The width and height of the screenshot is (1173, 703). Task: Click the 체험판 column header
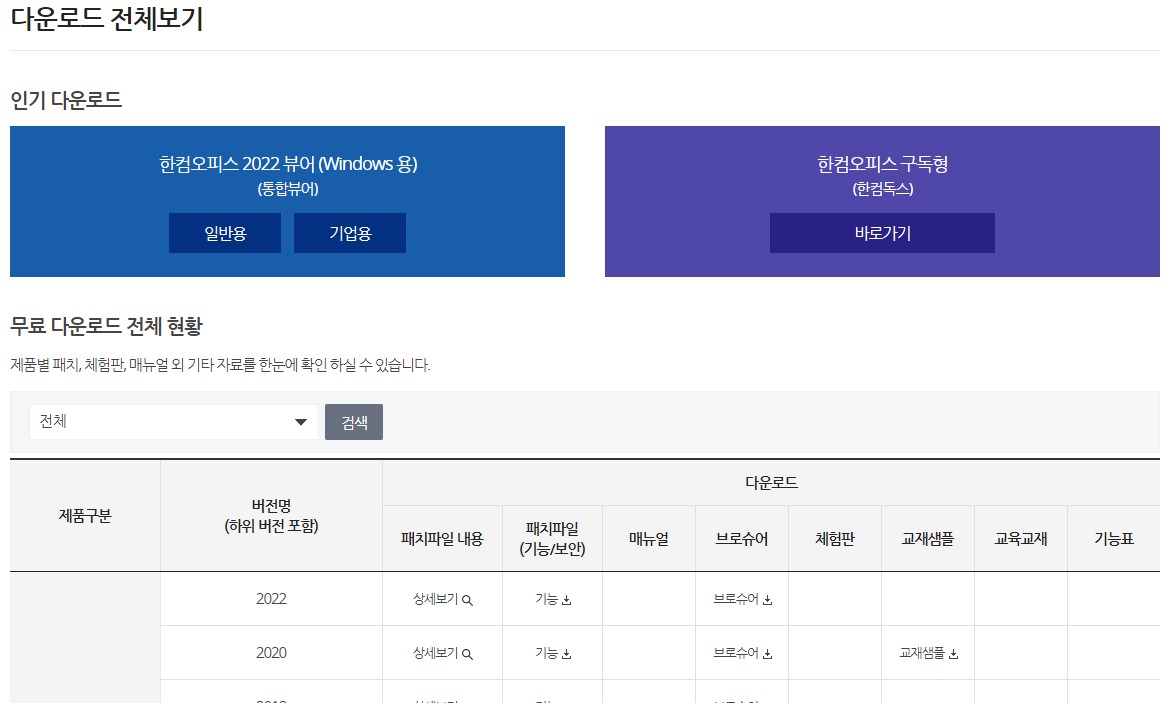coord(835,538)
